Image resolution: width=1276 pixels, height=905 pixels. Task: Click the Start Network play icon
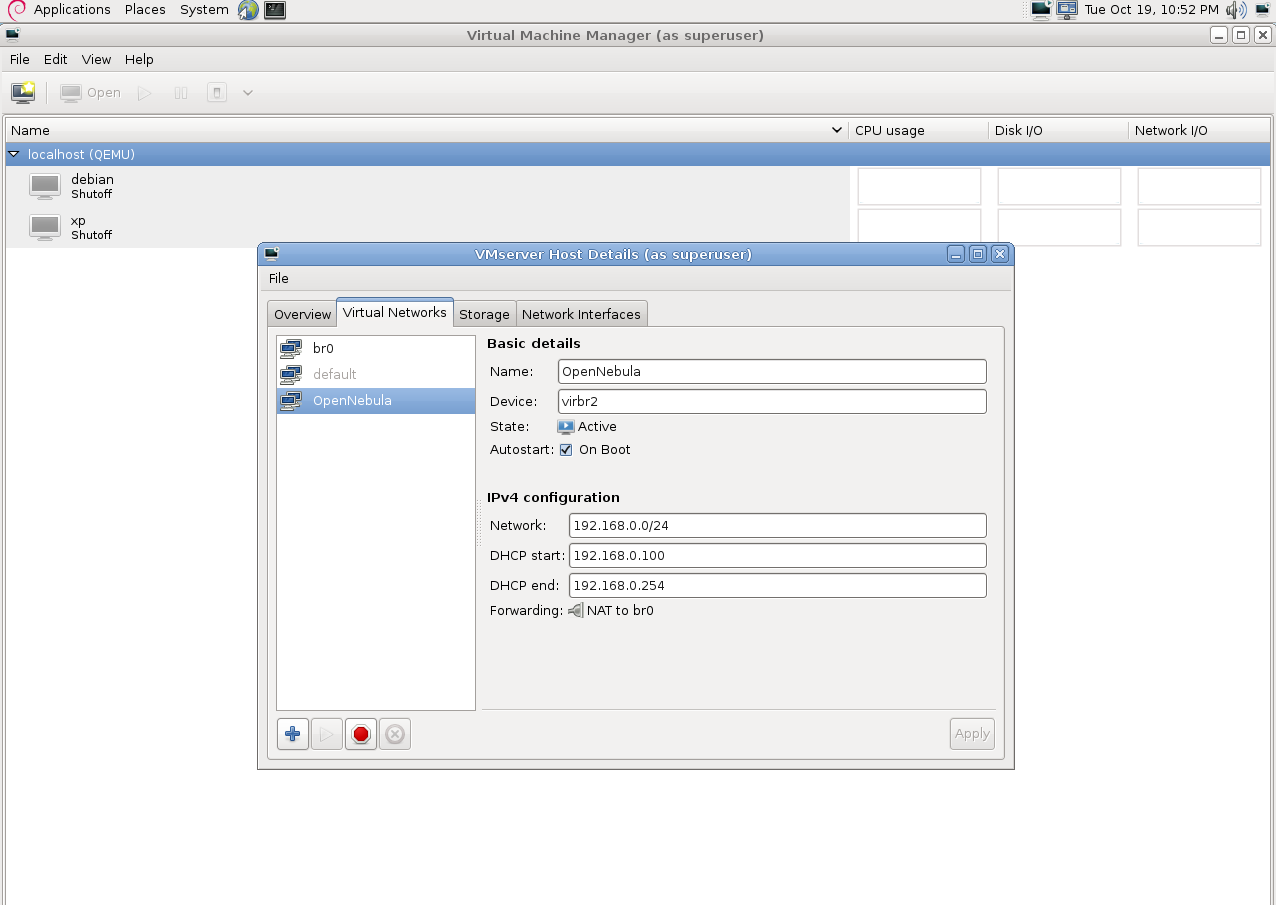[x=327, y=734]
